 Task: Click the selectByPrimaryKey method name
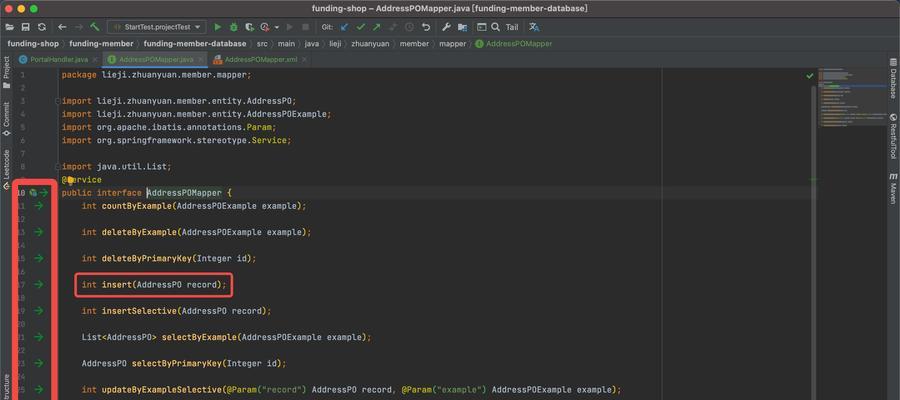click(176, 363)
